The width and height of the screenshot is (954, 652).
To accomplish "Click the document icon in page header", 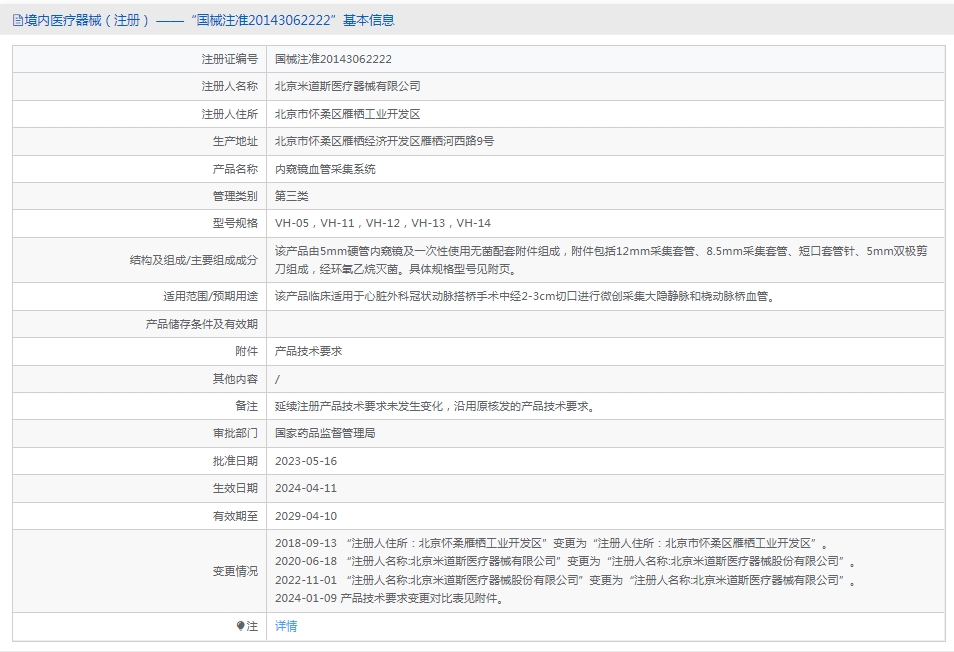I will pos(18,20).
